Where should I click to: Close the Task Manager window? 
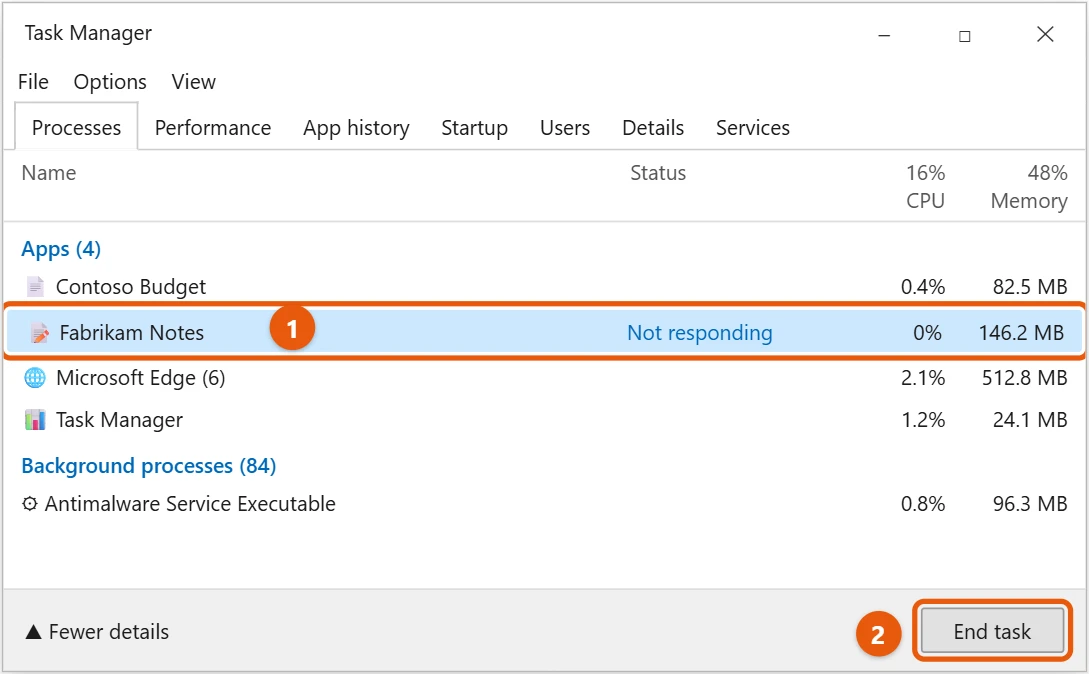[1045, 34]
